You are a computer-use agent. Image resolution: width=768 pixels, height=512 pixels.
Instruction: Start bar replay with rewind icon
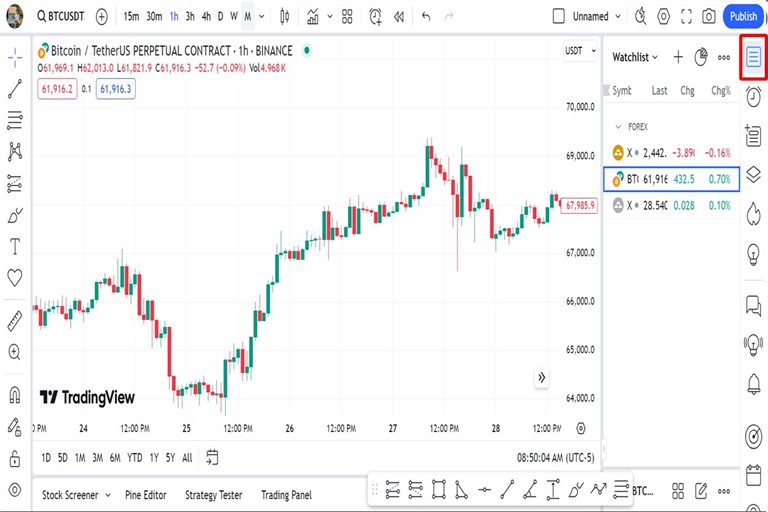[x=399, y=17]
